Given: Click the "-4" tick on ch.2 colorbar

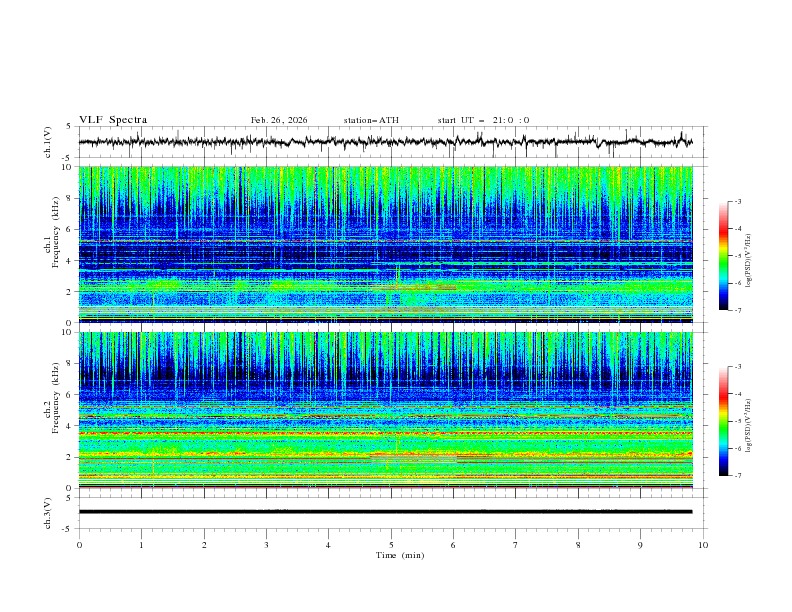Looking at the screenshot, I should [737, 394].
